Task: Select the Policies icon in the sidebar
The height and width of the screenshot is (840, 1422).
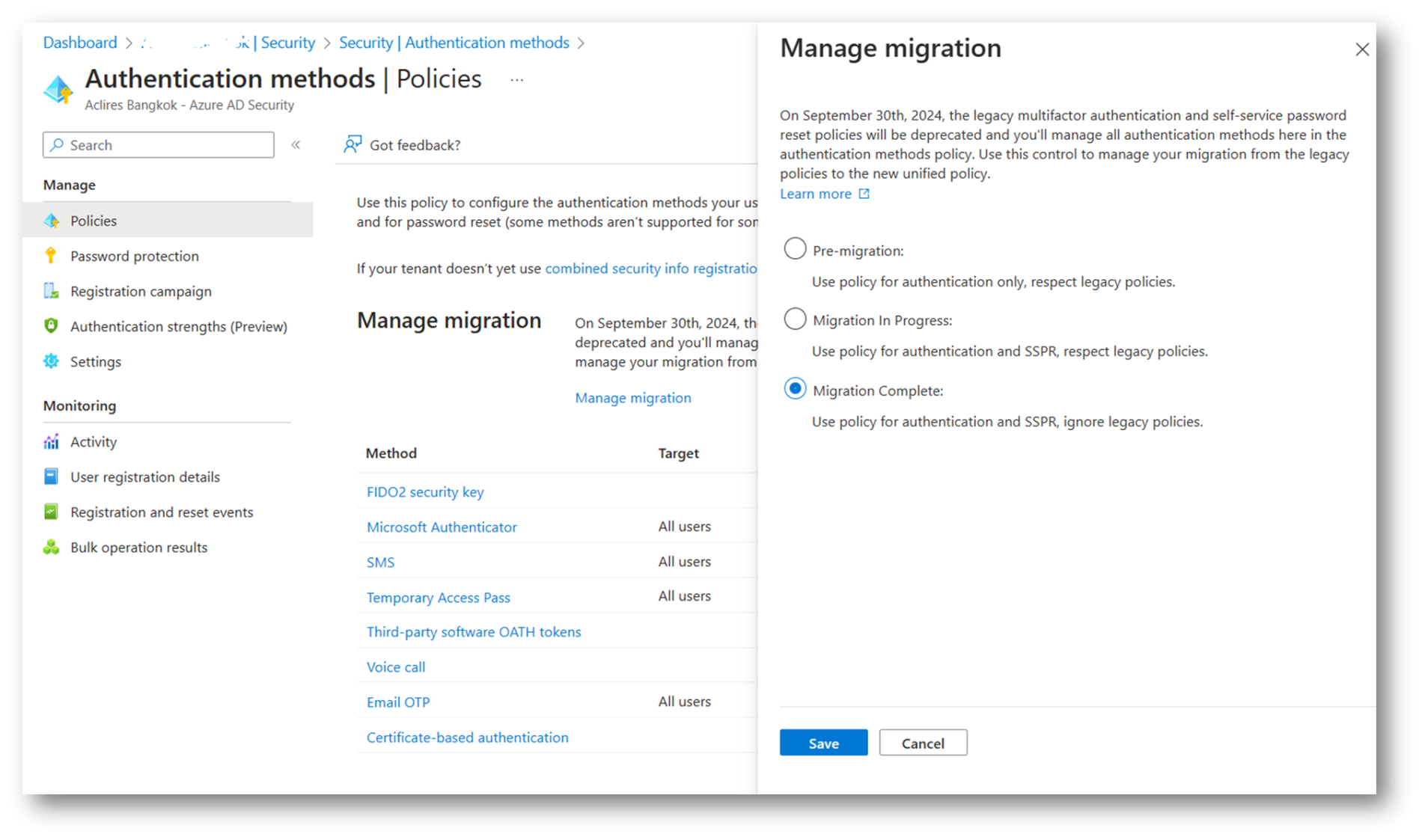Action: pyautogui.click(x=51, y=221)
